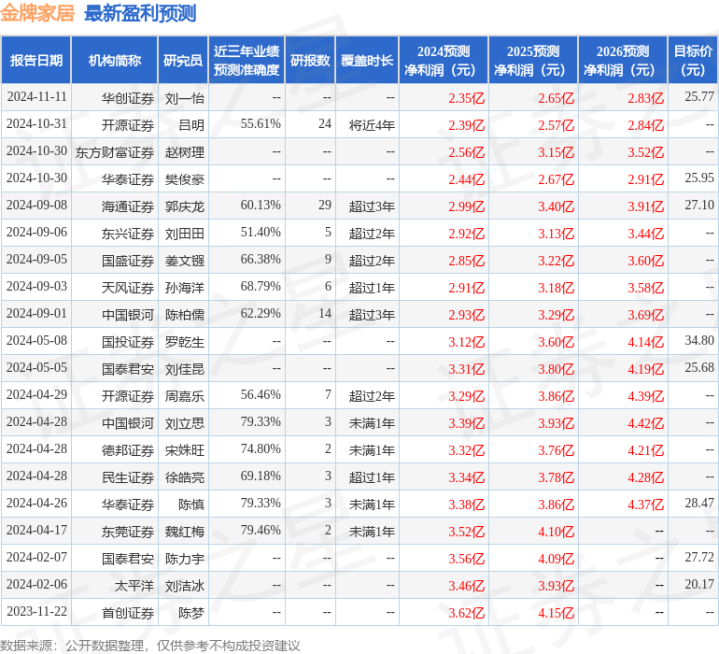This screenshot has width=719, height=654.
Task: Click the 4.15亿 2025 profit forecast
Action: [556, 612]
